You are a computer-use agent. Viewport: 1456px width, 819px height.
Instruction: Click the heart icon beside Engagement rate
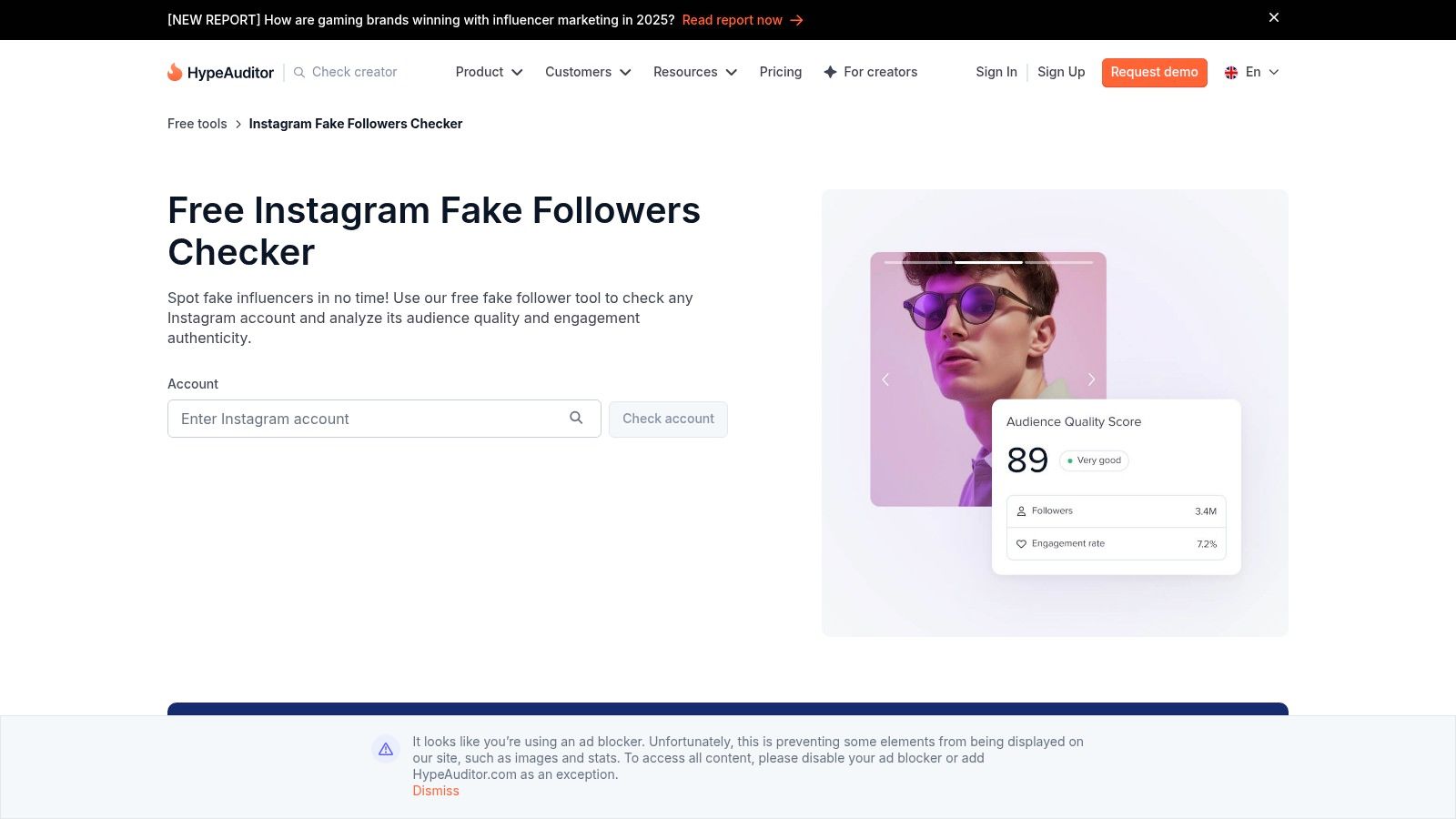click(1021, 543)
